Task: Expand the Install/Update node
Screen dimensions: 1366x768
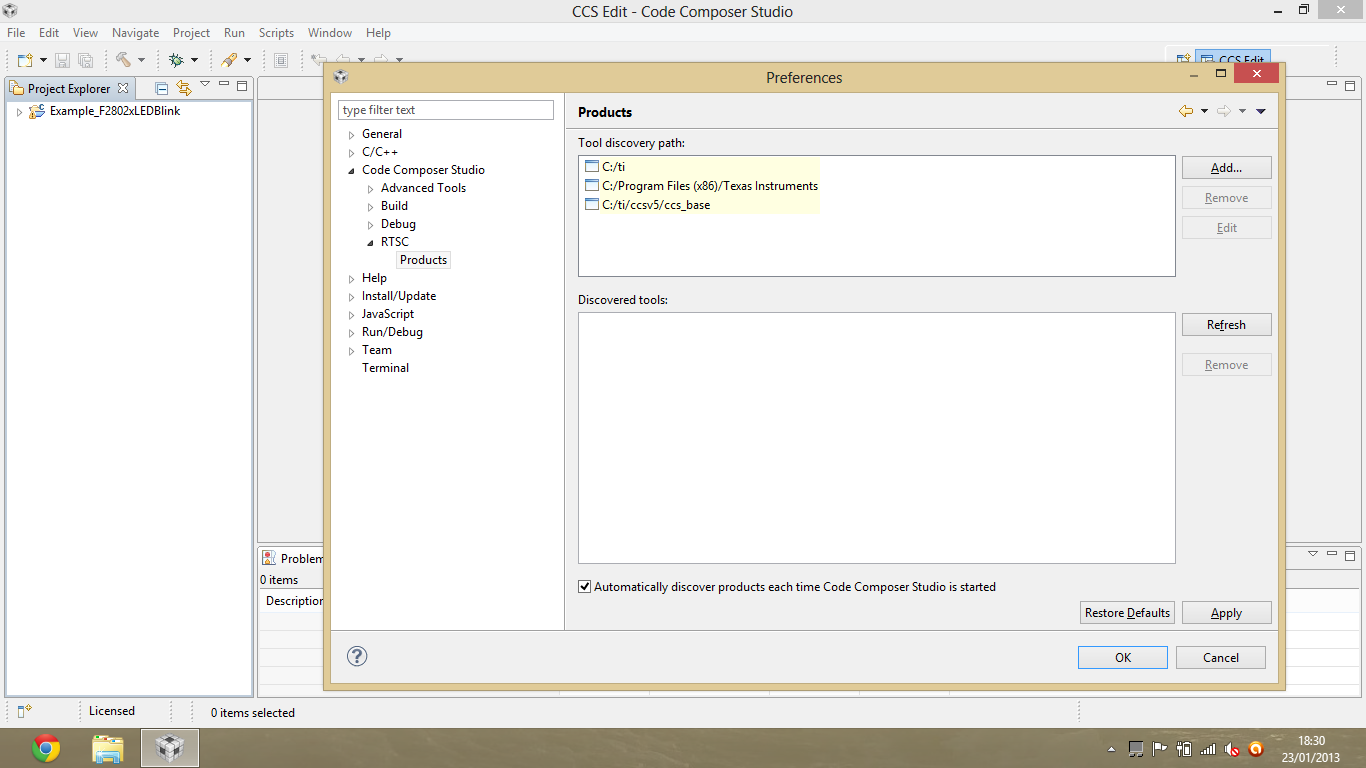Action: [x=351, y=296]
